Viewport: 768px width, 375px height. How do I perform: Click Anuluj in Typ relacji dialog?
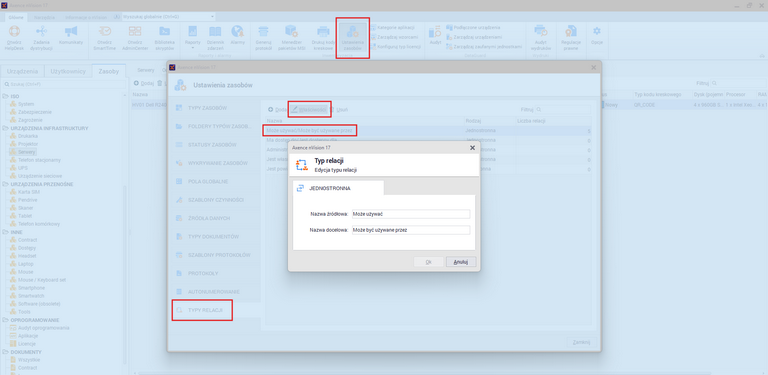click(461, 262)
